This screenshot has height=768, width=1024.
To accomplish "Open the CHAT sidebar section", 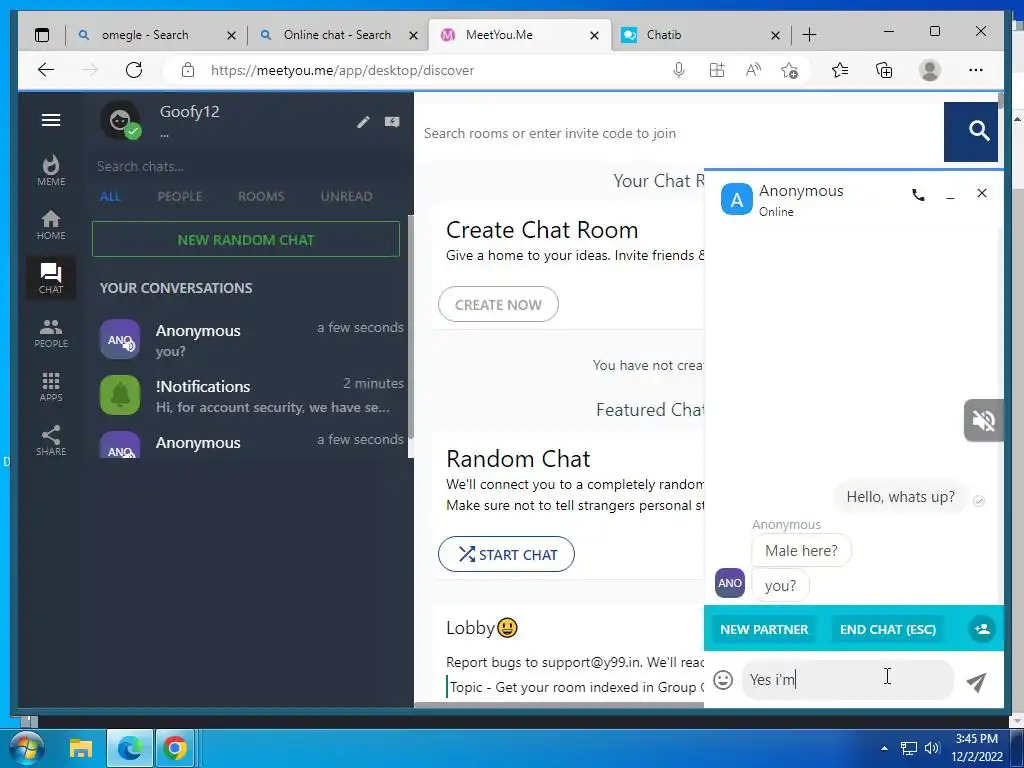I will click(x=51, y=278).
